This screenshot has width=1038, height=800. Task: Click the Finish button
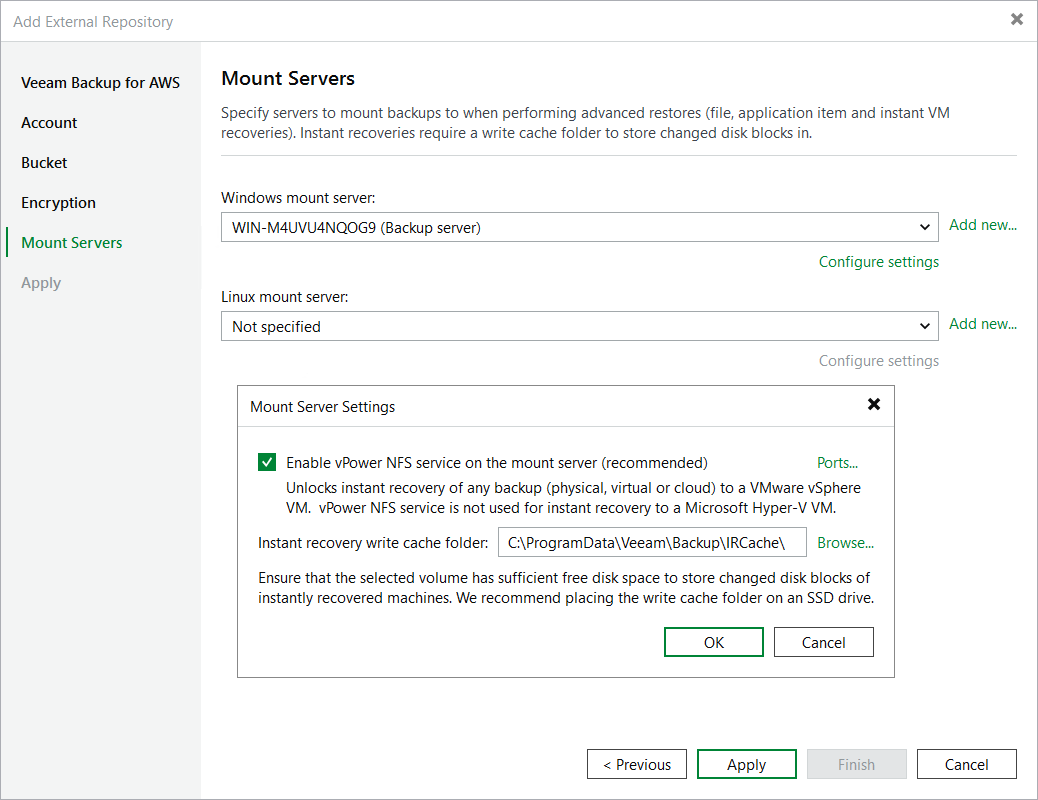pos(857,764)
